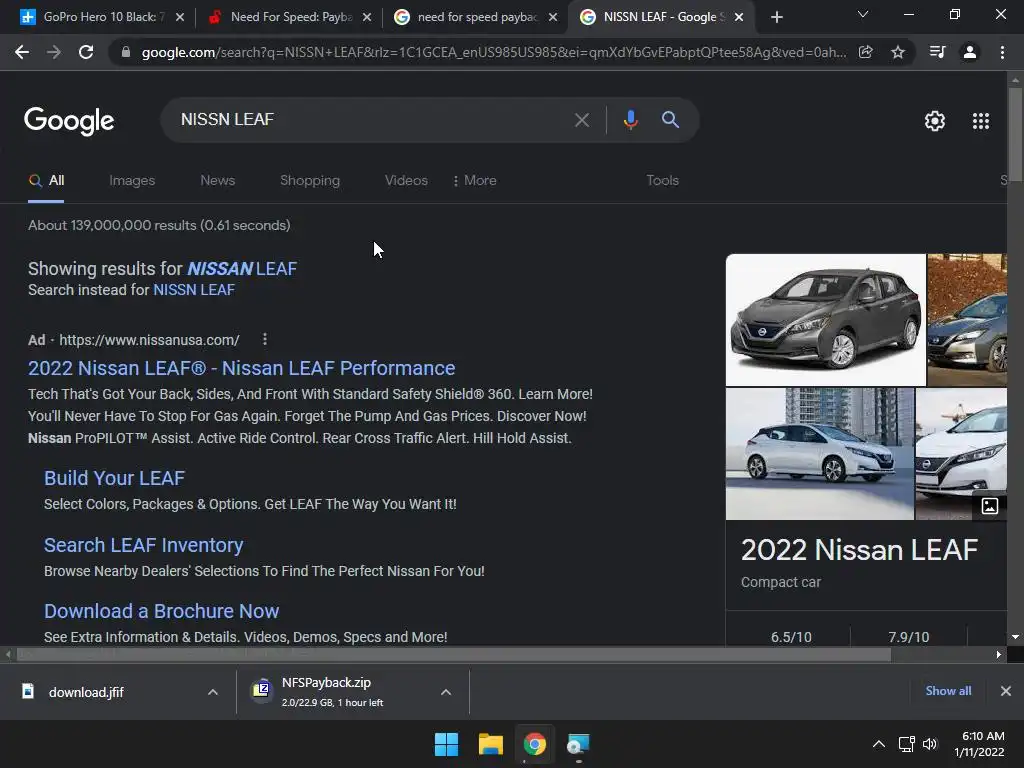Image resolution: width=1024 pixels, height=768 pixels.
Task: Close the GoPro Hero 10 tab
Action: click(180, 17)
